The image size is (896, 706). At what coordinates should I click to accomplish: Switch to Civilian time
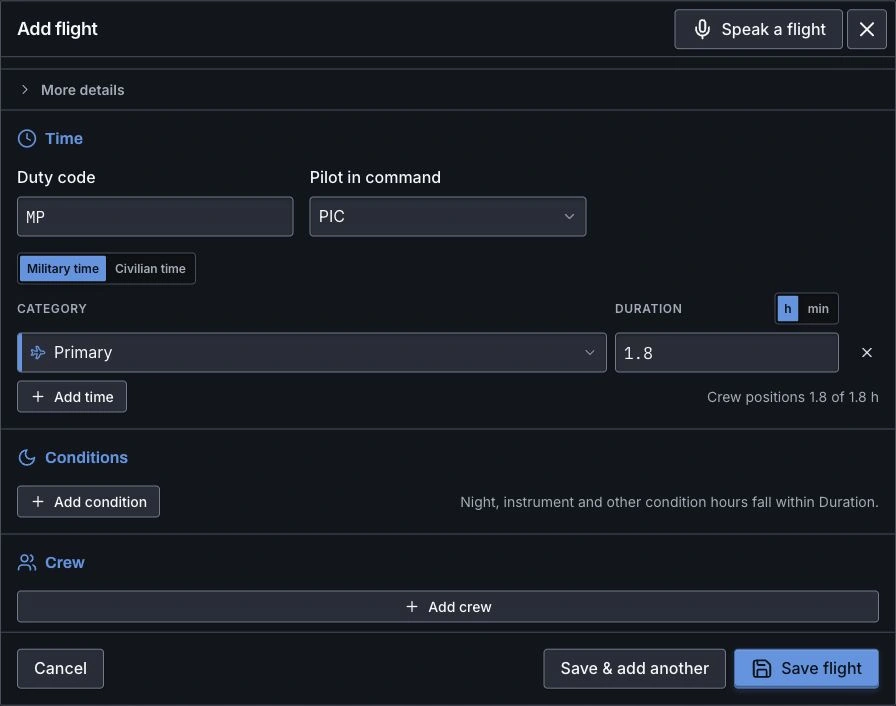(x=150, y=268)
